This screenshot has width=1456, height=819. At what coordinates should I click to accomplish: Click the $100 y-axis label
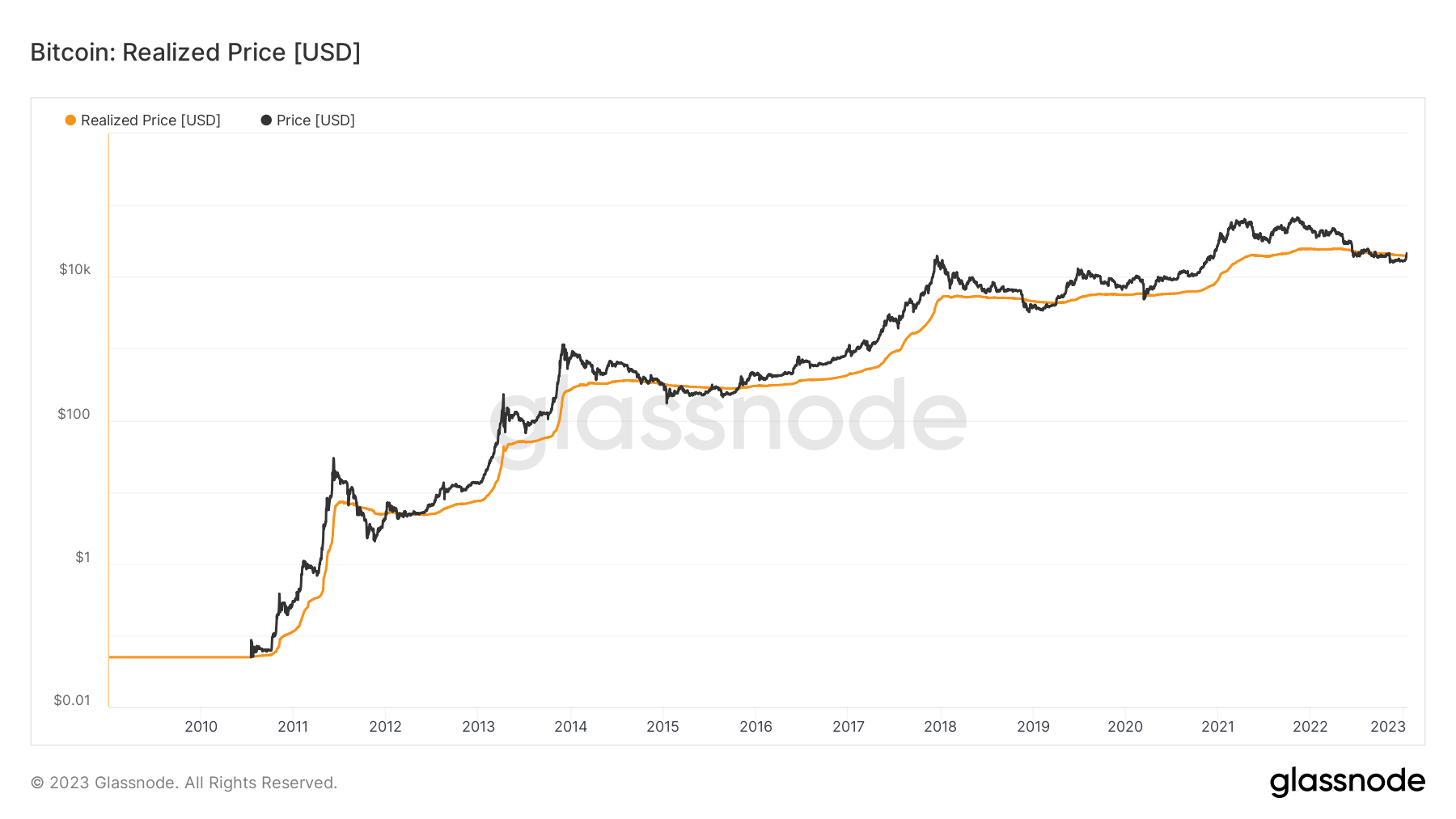point(74,414)
